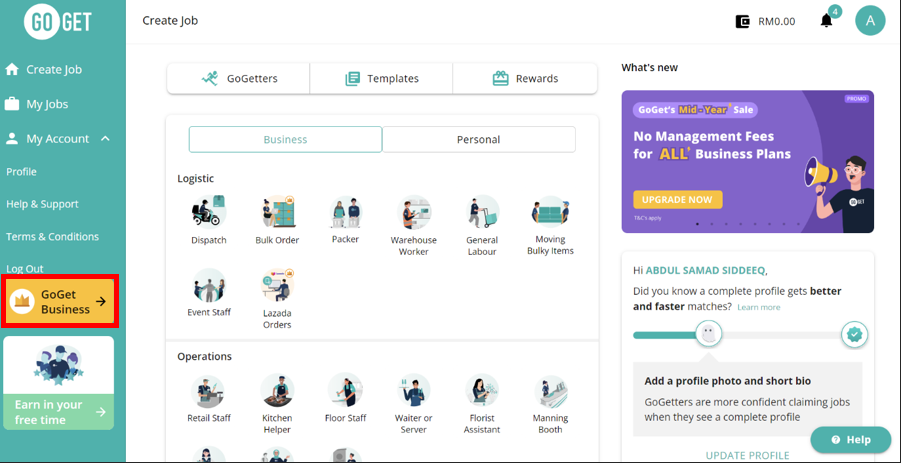Open the user avatar A
The width and height of the screenshot is (901, 463).
(x=870, y=21)
